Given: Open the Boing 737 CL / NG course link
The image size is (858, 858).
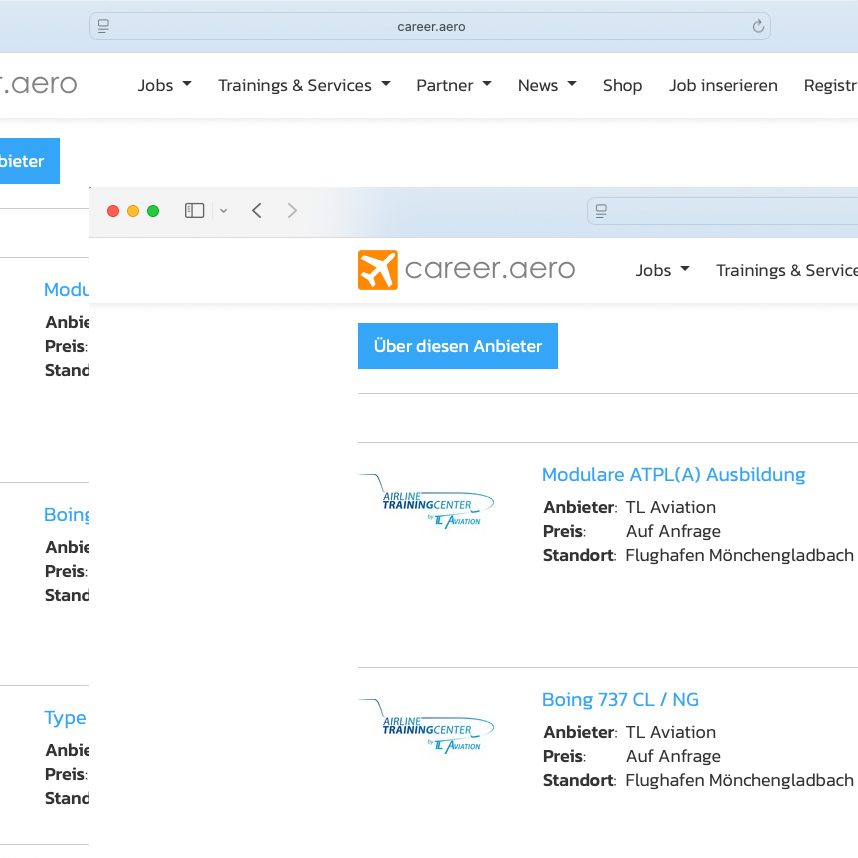Looking at the screenshot, I should coord(620,699).
